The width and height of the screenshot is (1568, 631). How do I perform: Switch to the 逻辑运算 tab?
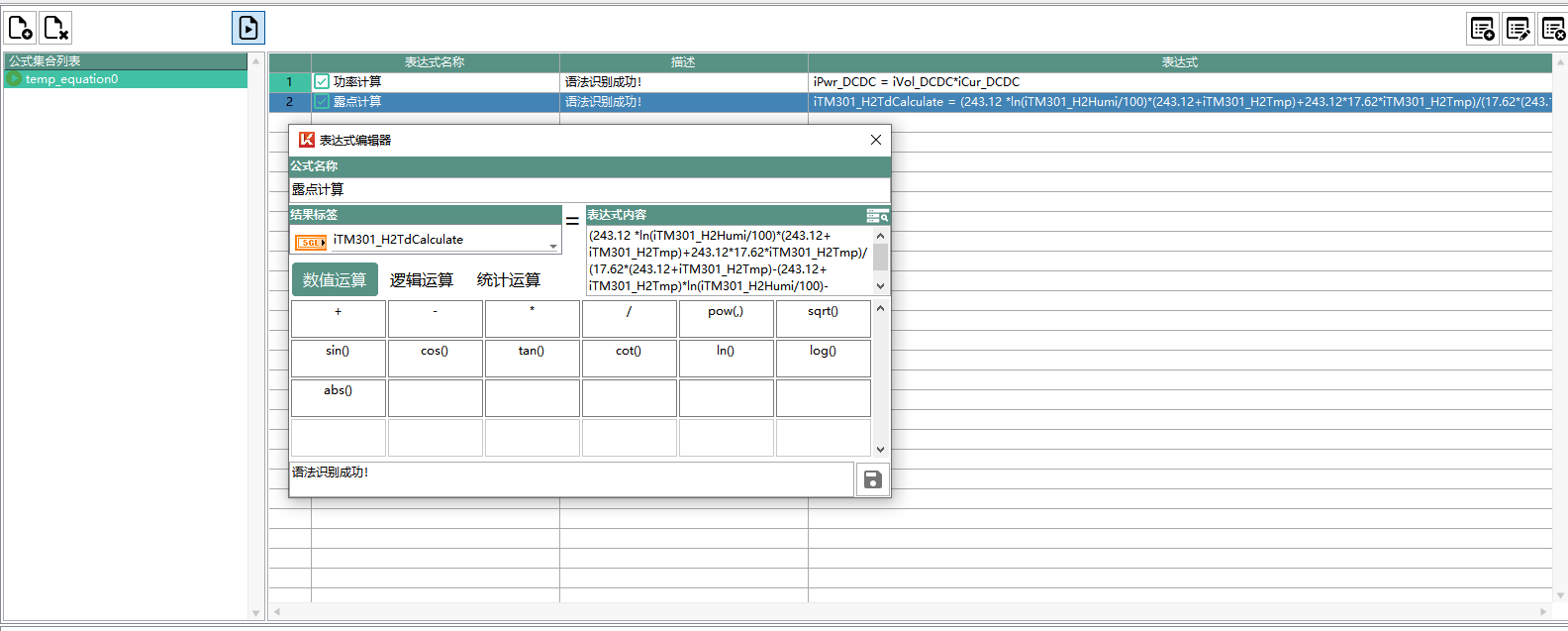click(422, 280)
